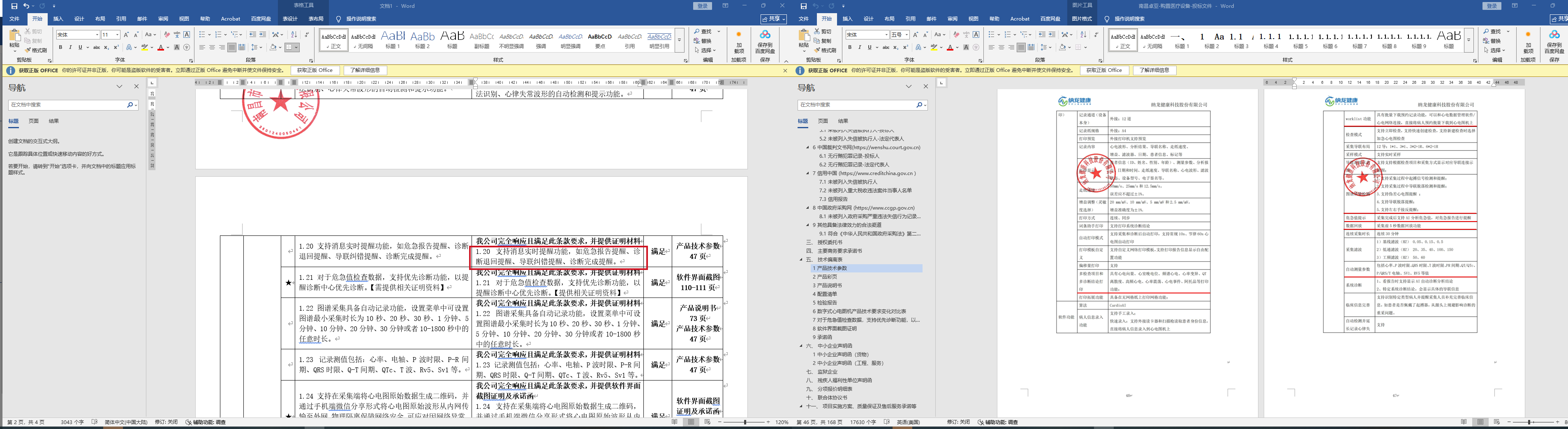Toggle strikethrough (abc) in the 文档1 ribbon
Viewport: 1568px width, 429px height.
tap(96, 48)
